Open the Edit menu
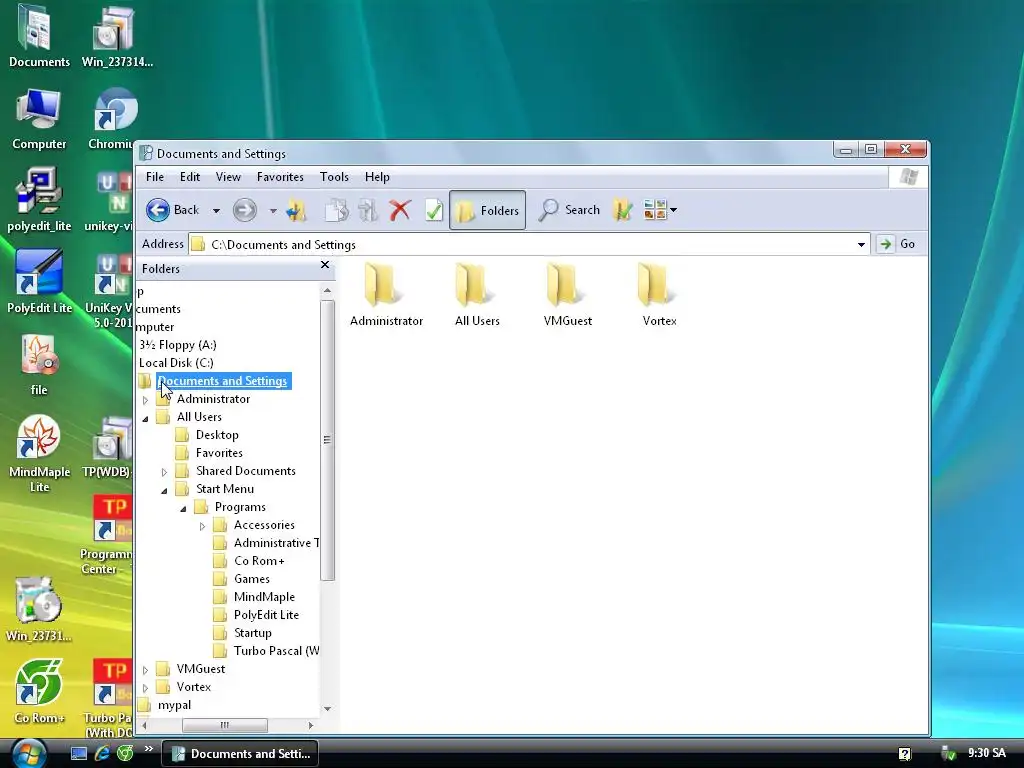 pyautogui.click(x=190, y=177)
